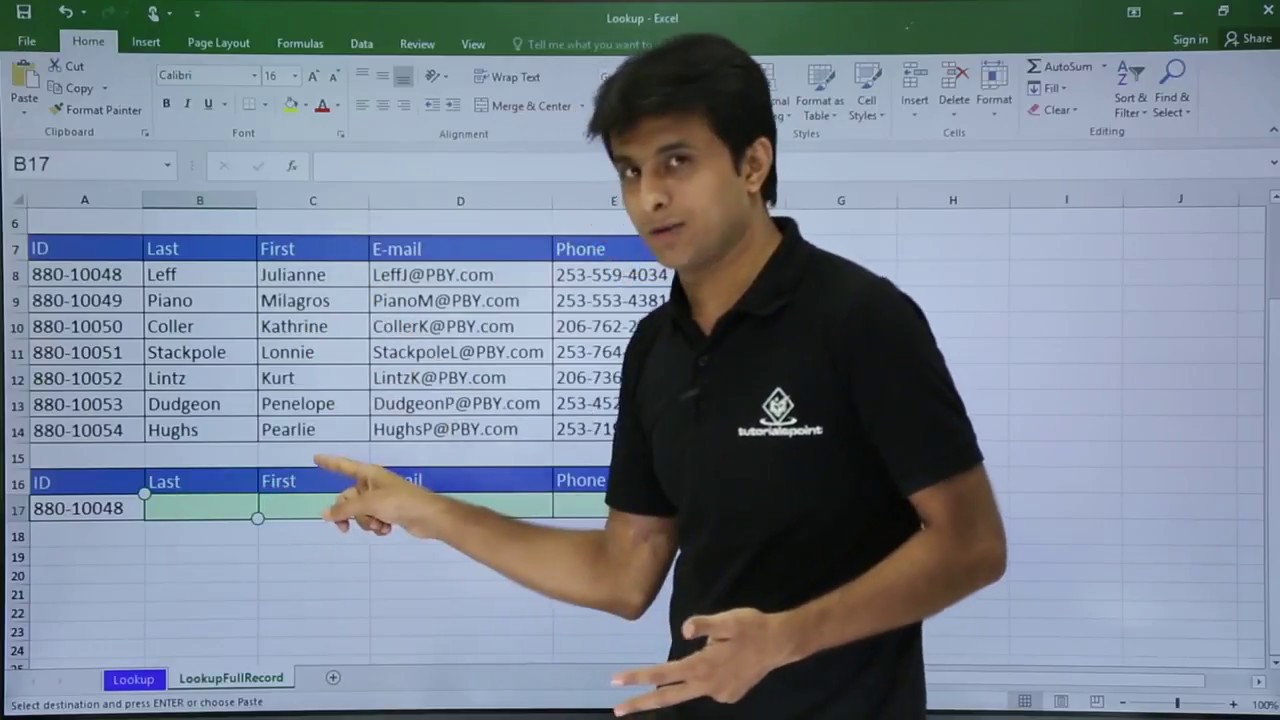The width and height of the screenshot is (1280, 720).
Task: Click the Orientation text angle icon
Action: [432, 76]
